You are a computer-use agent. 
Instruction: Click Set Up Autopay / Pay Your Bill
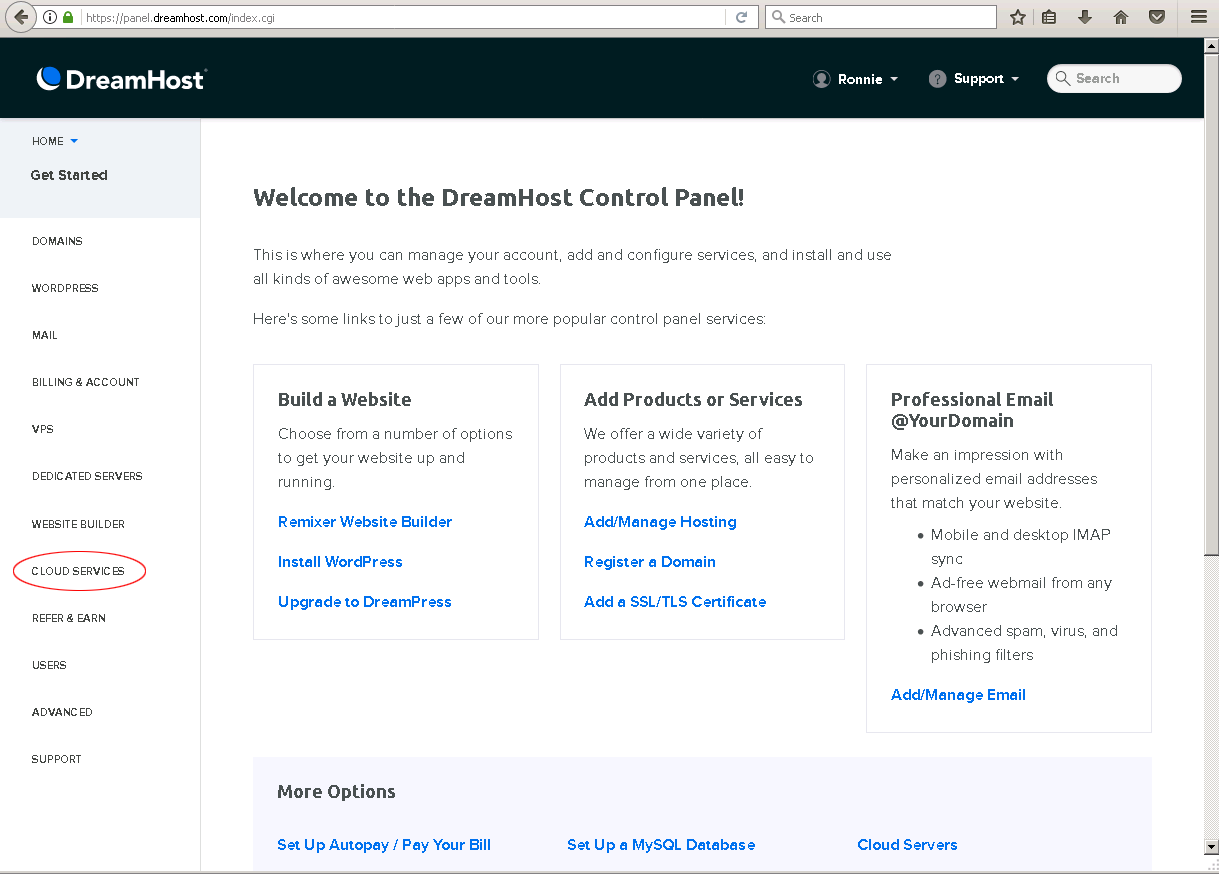[x=384, y=845]
